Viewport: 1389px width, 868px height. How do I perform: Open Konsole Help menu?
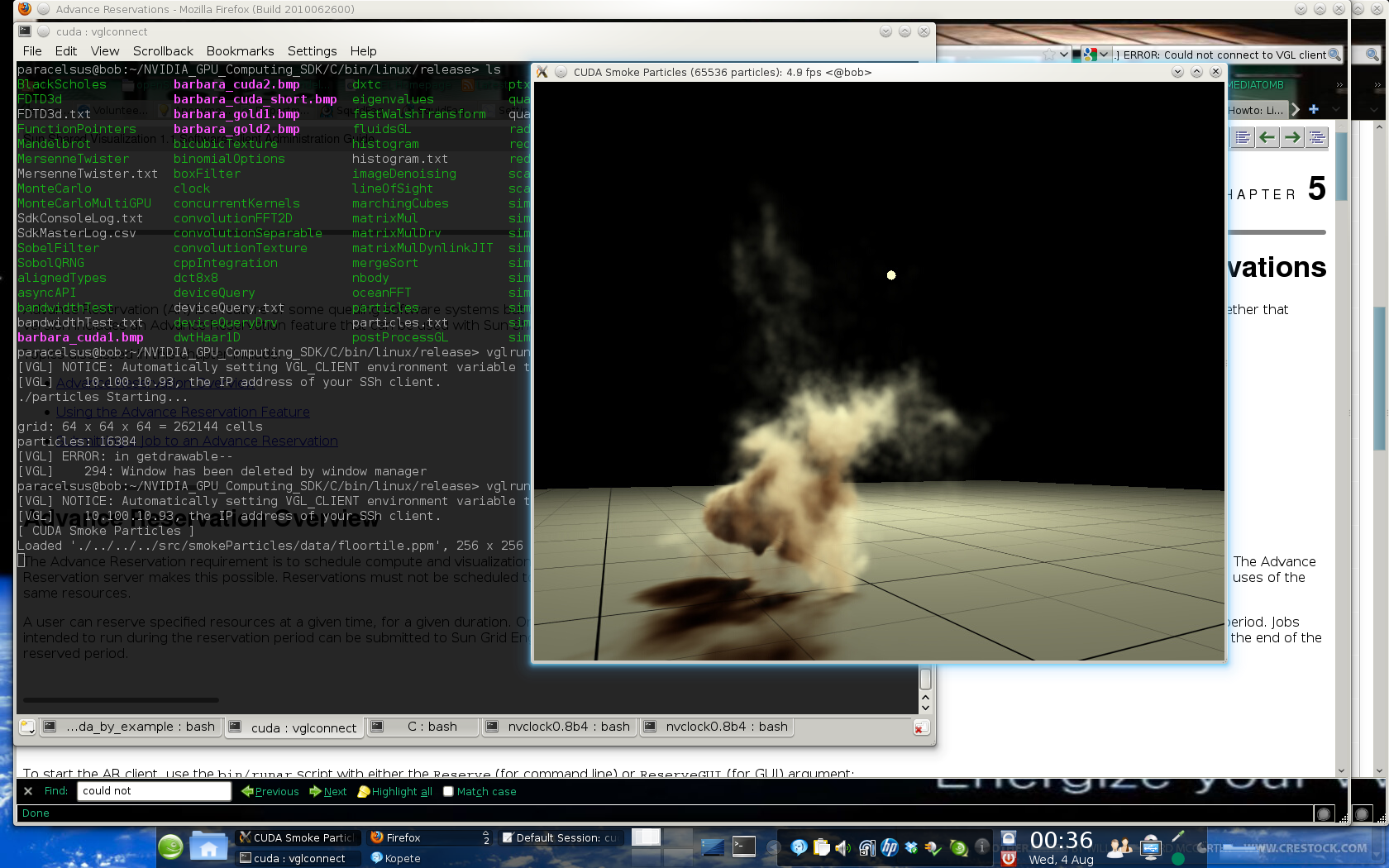point(363,51)
